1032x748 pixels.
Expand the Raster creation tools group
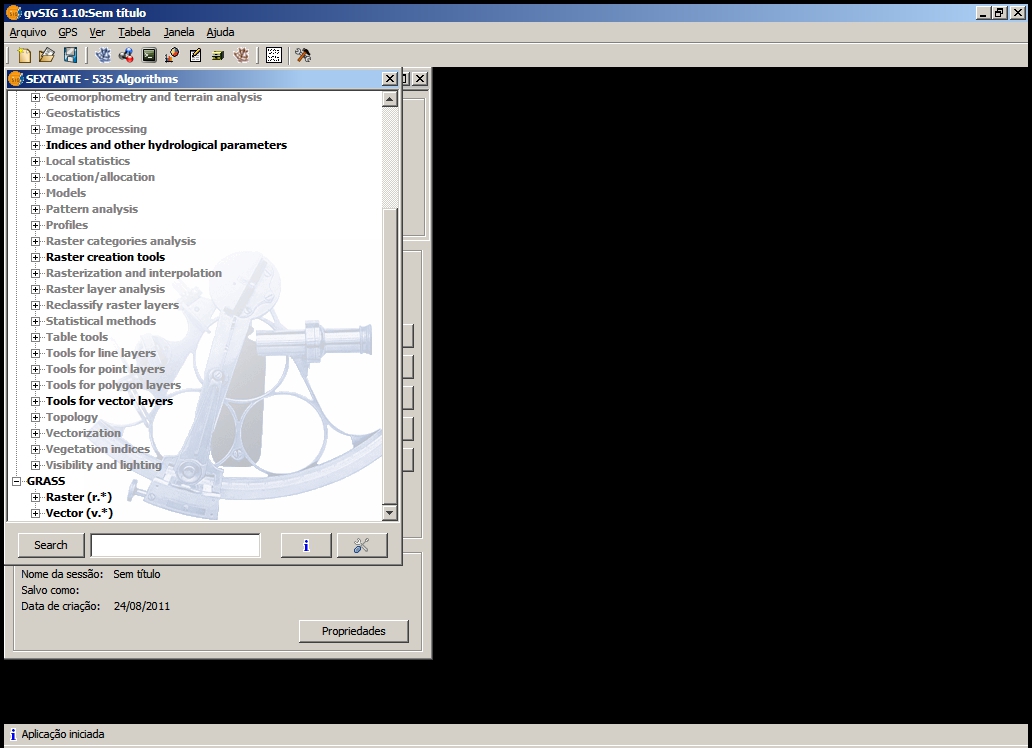click(36, 257)
